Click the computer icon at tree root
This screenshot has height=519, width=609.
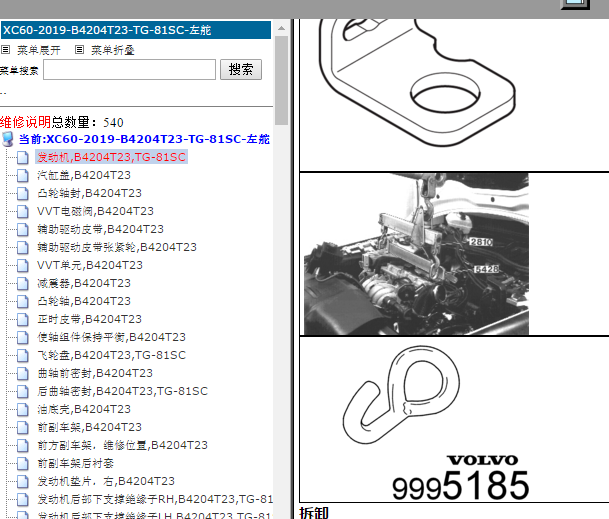coord(8,139)
